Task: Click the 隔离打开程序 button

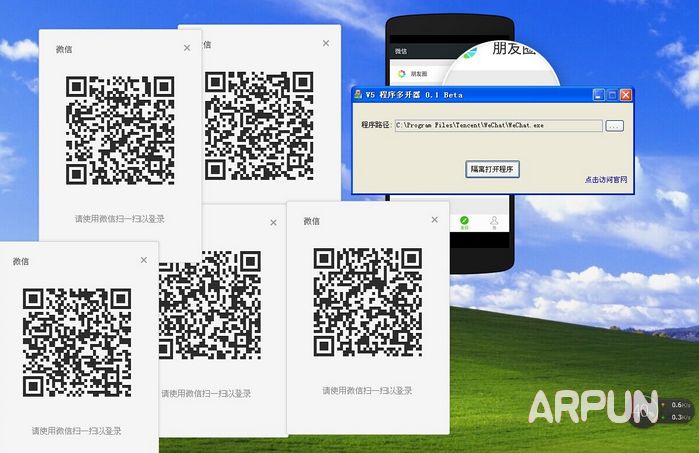Action: 492,169
